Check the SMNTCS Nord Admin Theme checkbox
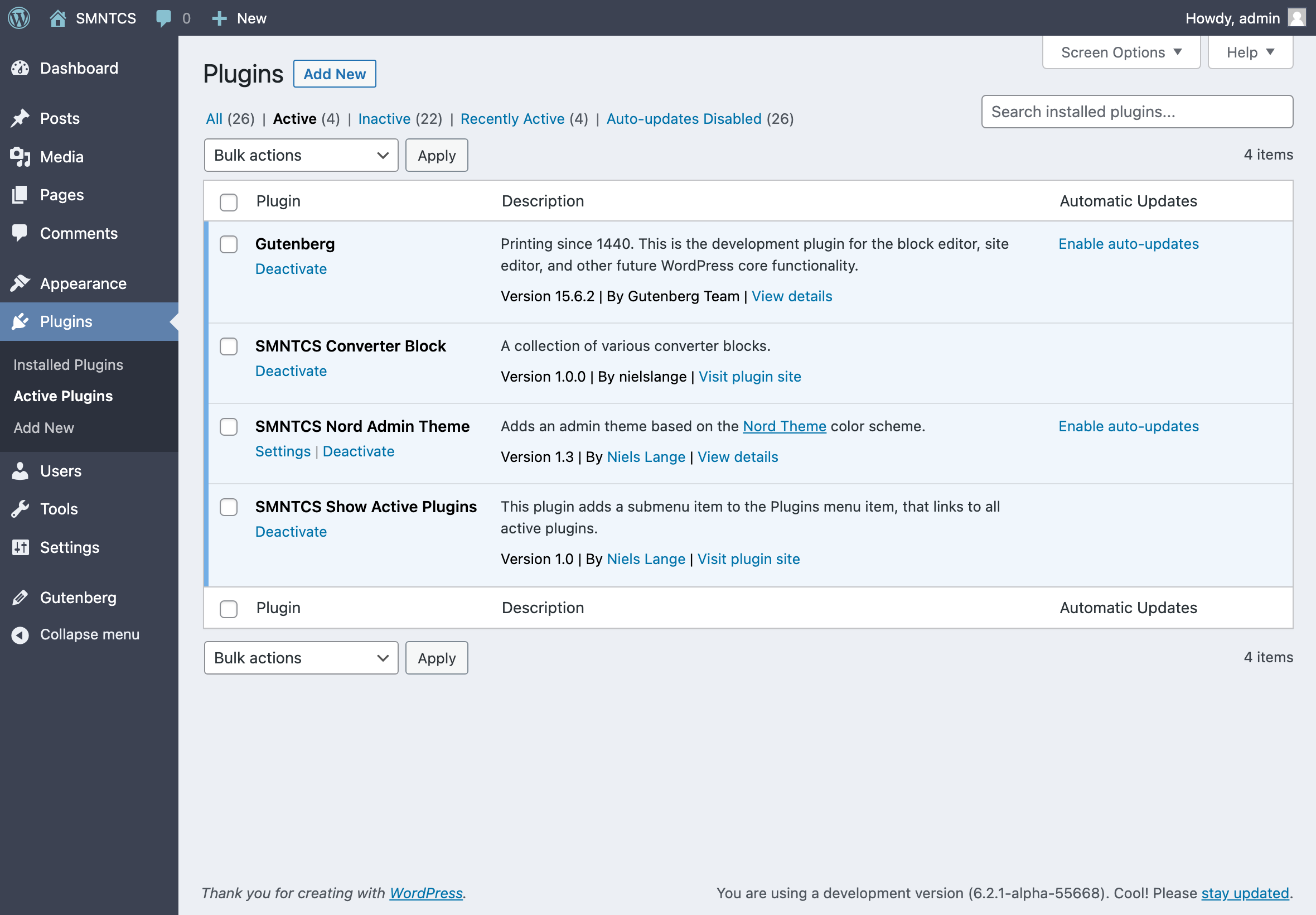This screenshot has height=915, width=1316. (x=228, y=427)
